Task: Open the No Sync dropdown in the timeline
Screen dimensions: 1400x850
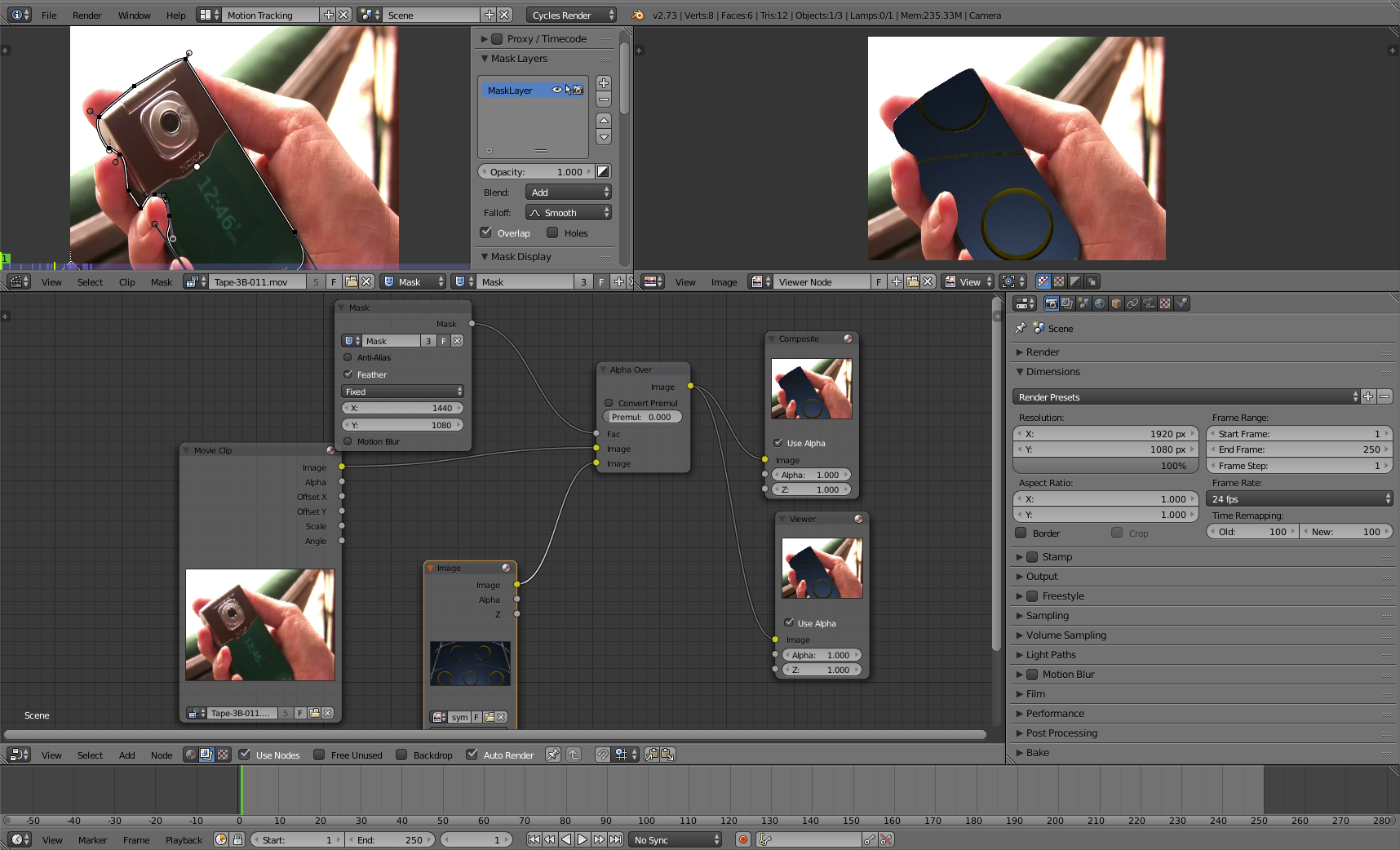Action: [676, 839]
